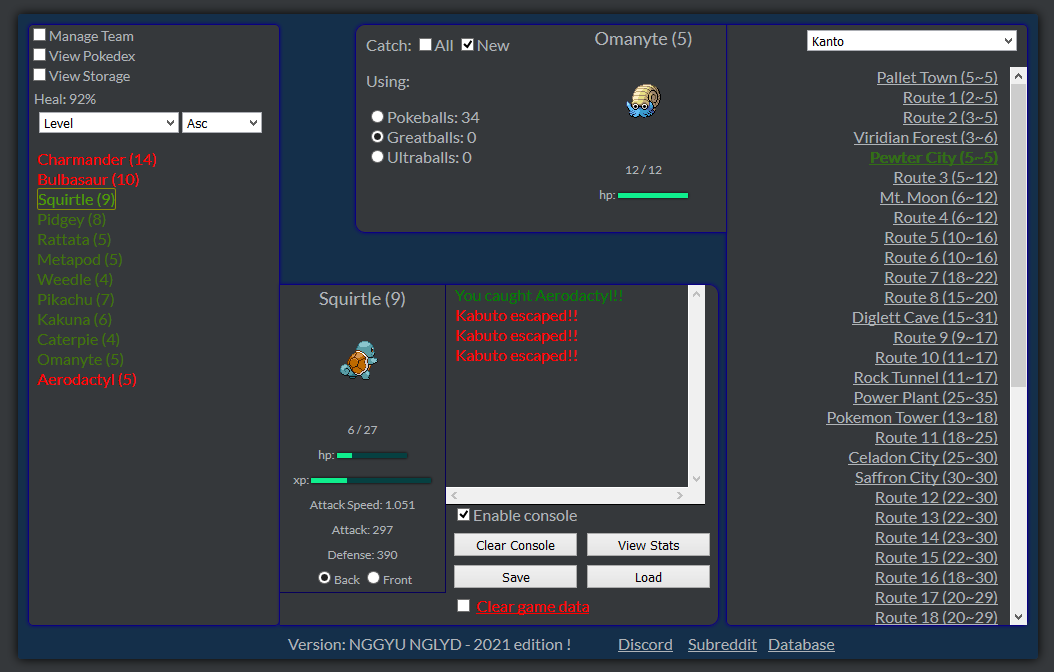1054x672 pixels.
Task: Click the console vertical scroll down arrow
Action: [x=696, y=478]
